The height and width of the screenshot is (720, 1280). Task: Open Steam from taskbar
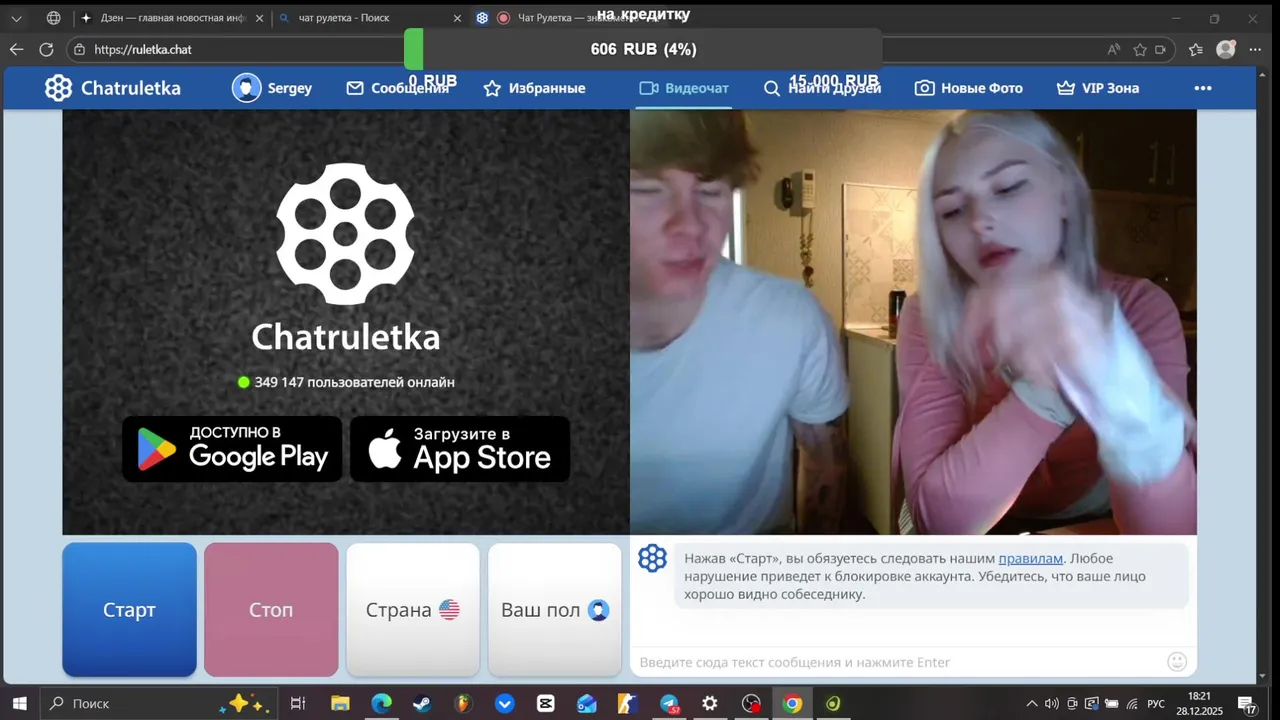pyautogui.click(x=422, y=704)
